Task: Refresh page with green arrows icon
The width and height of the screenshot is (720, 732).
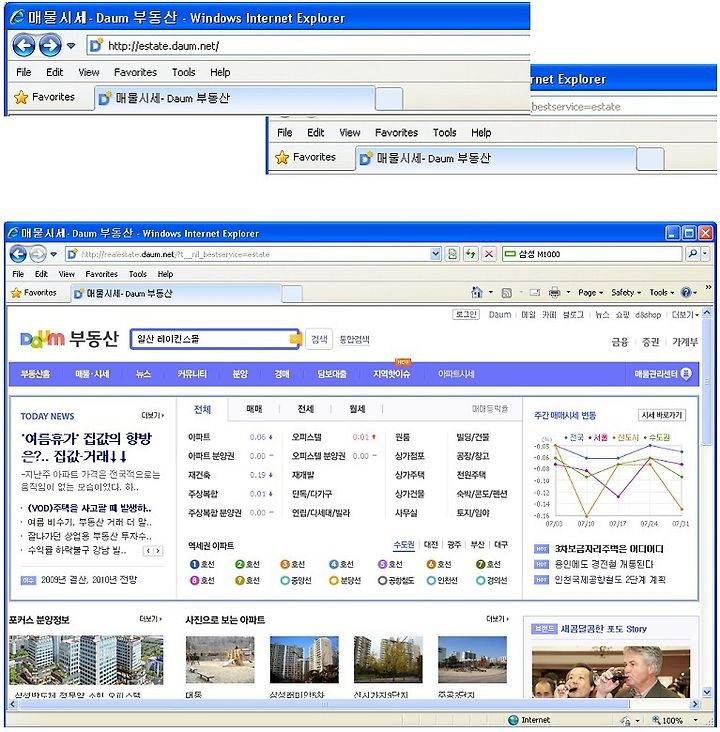Action: (470, 254)
